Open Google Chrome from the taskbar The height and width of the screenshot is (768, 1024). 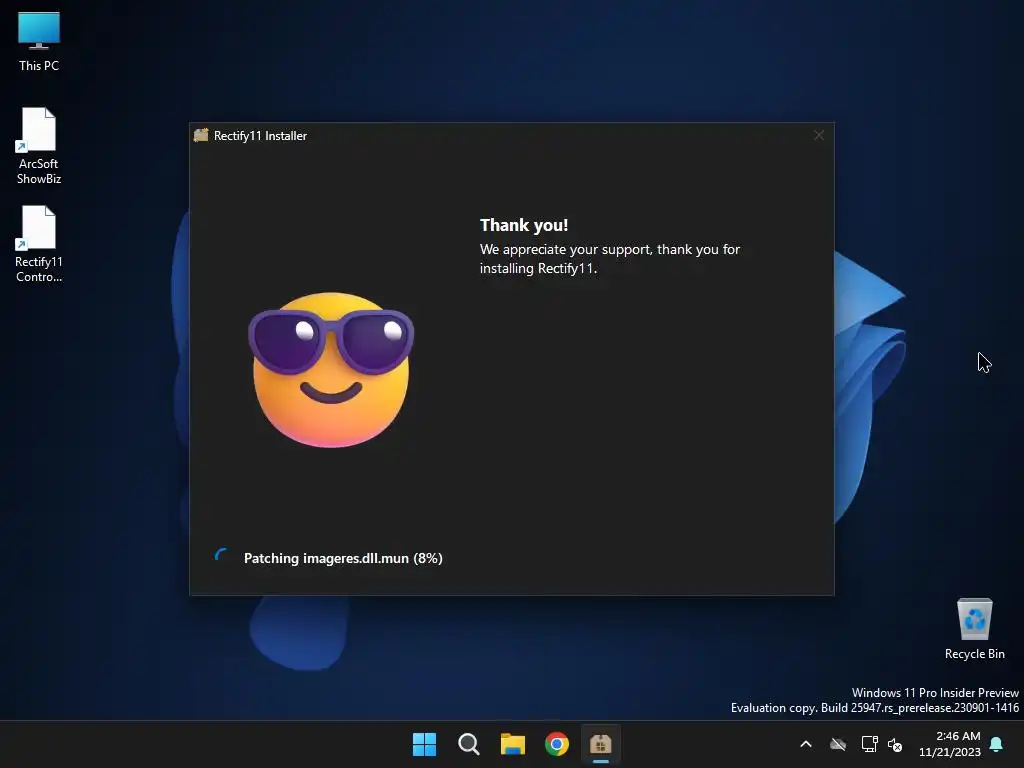(557, 744)
